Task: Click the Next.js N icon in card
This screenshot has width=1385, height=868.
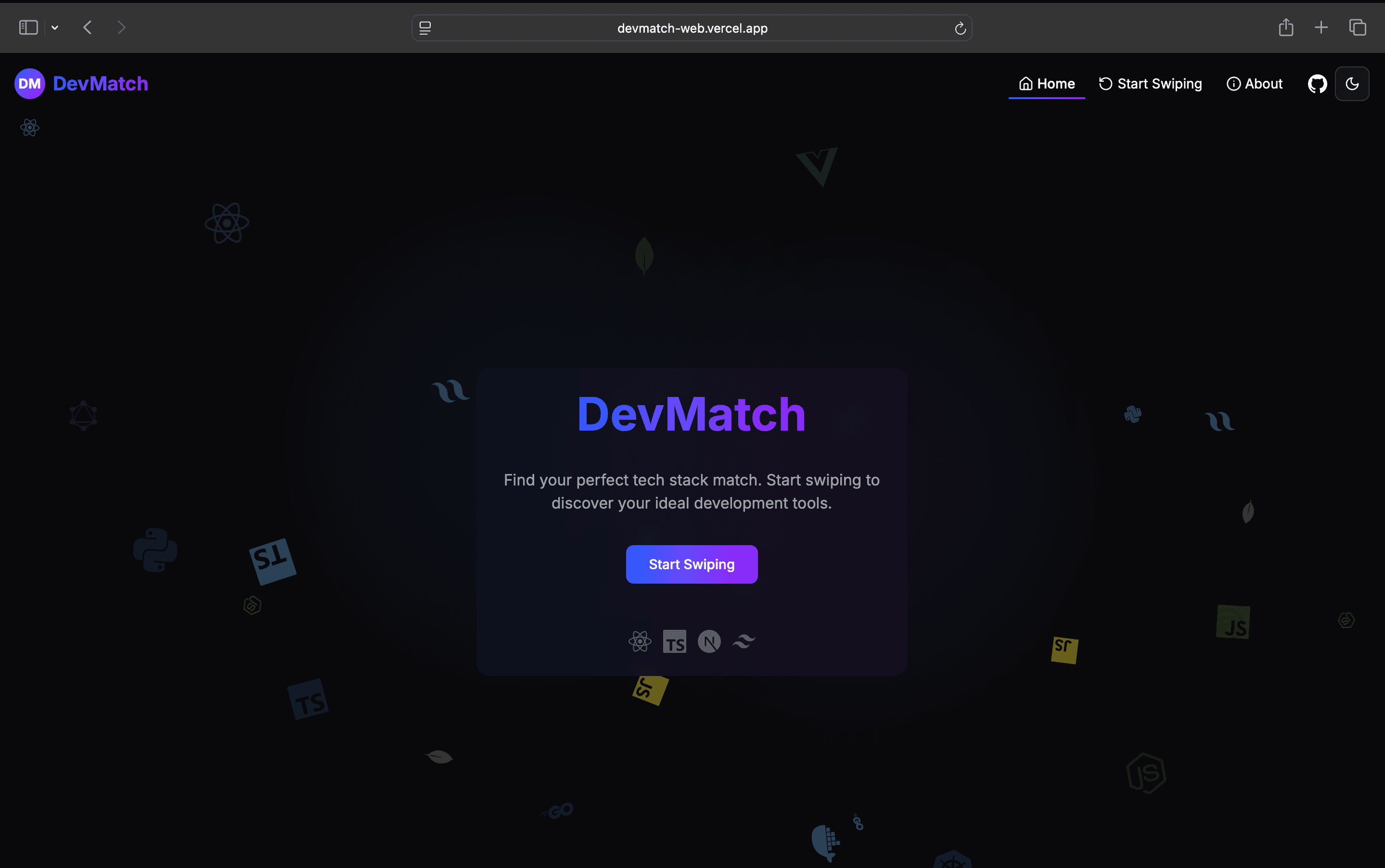Action: point(709,641)
